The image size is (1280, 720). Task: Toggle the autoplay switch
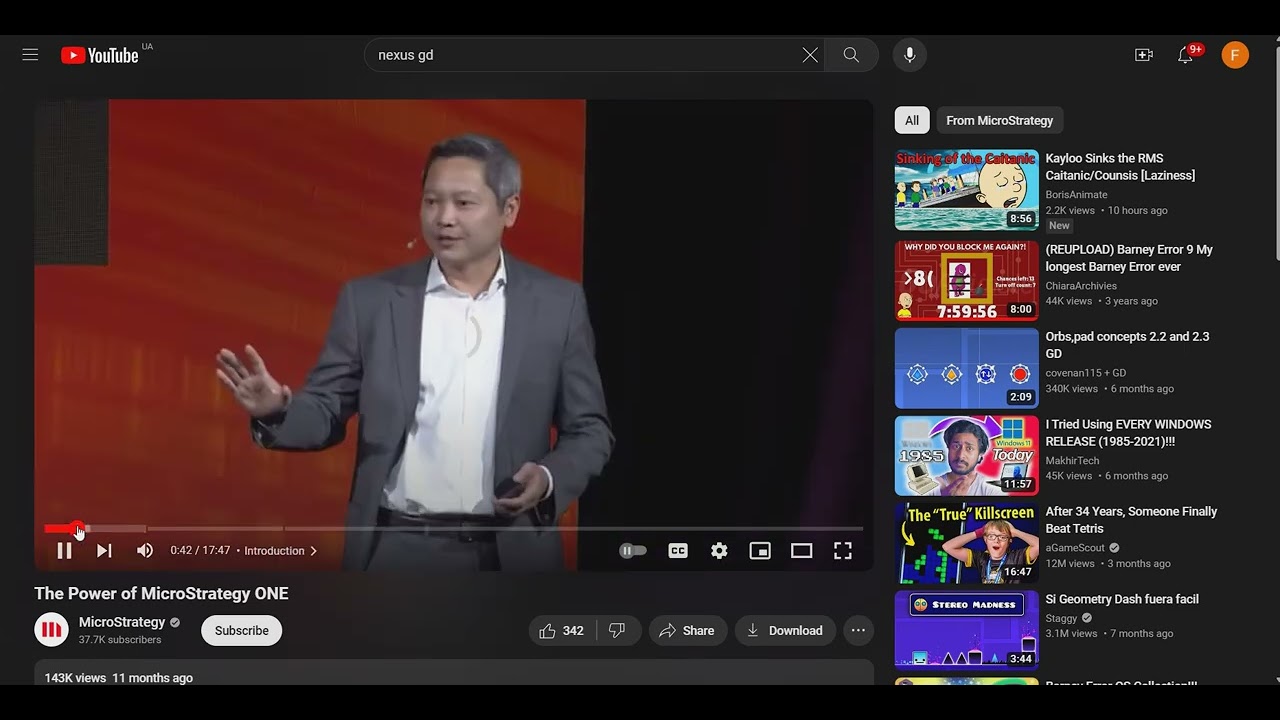pos(633,551)
